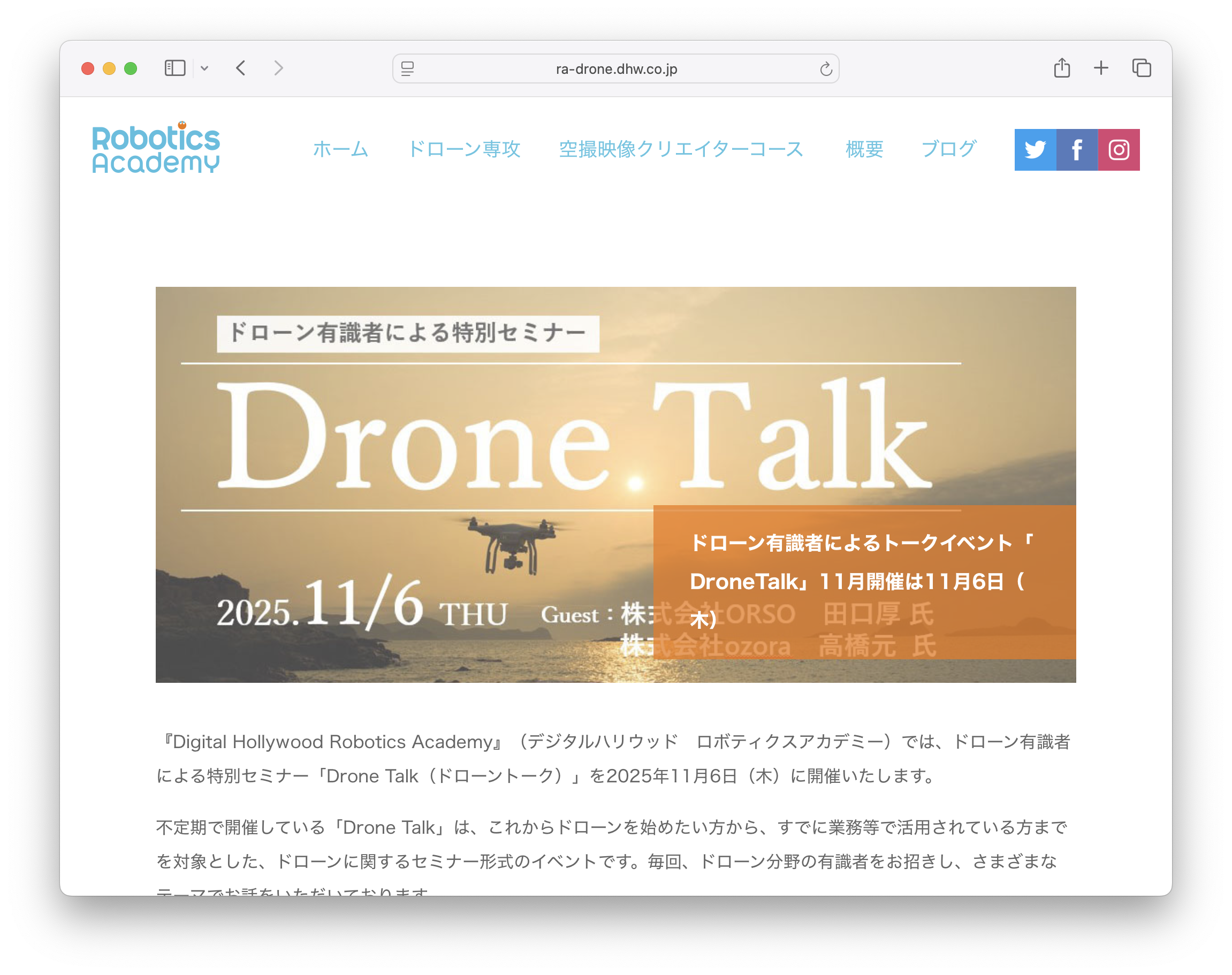Screen dimensions: 1232x975
Task: Go back to the previous page
Action: coord(241,68)
